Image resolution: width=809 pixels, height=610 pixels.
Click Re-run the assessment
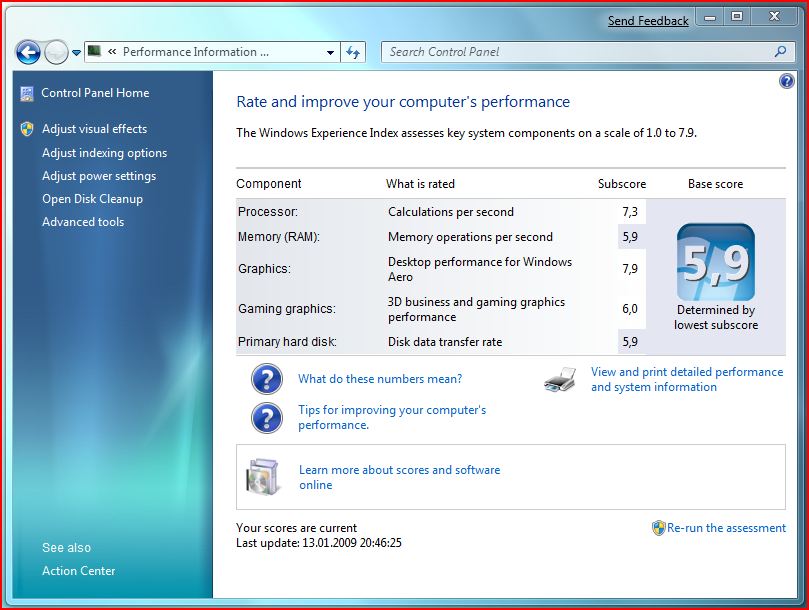[x=726, y=528]
